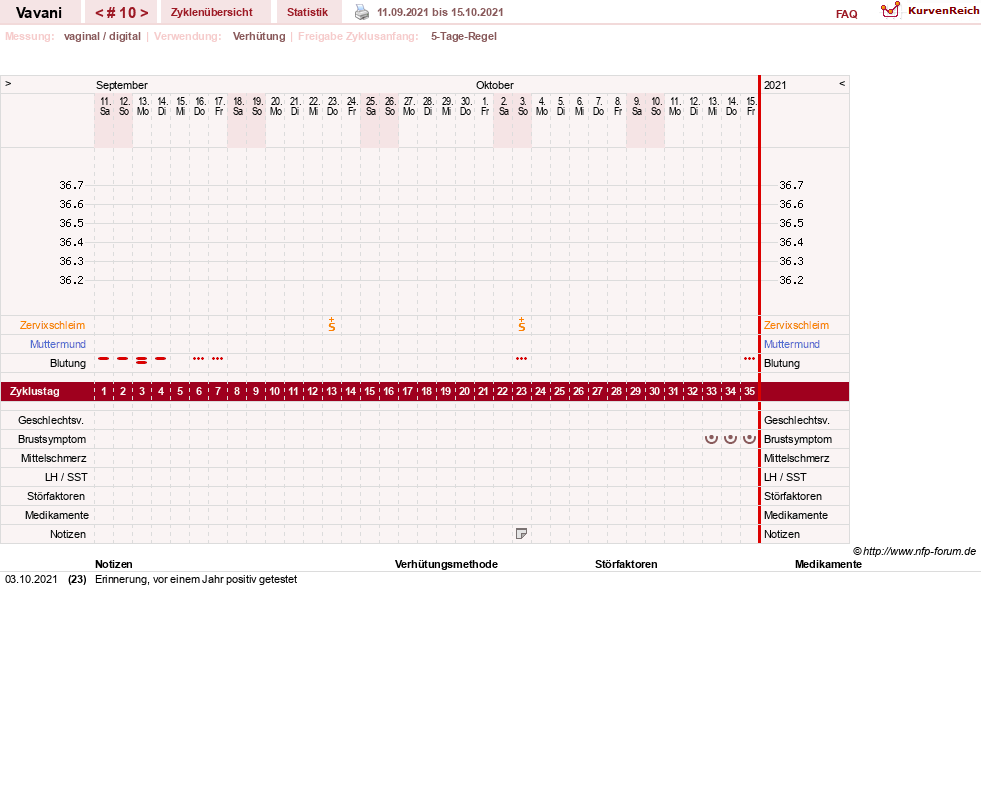Click the spotting dots on day 35
Screen dimensions: 981x803
[749, 359]
